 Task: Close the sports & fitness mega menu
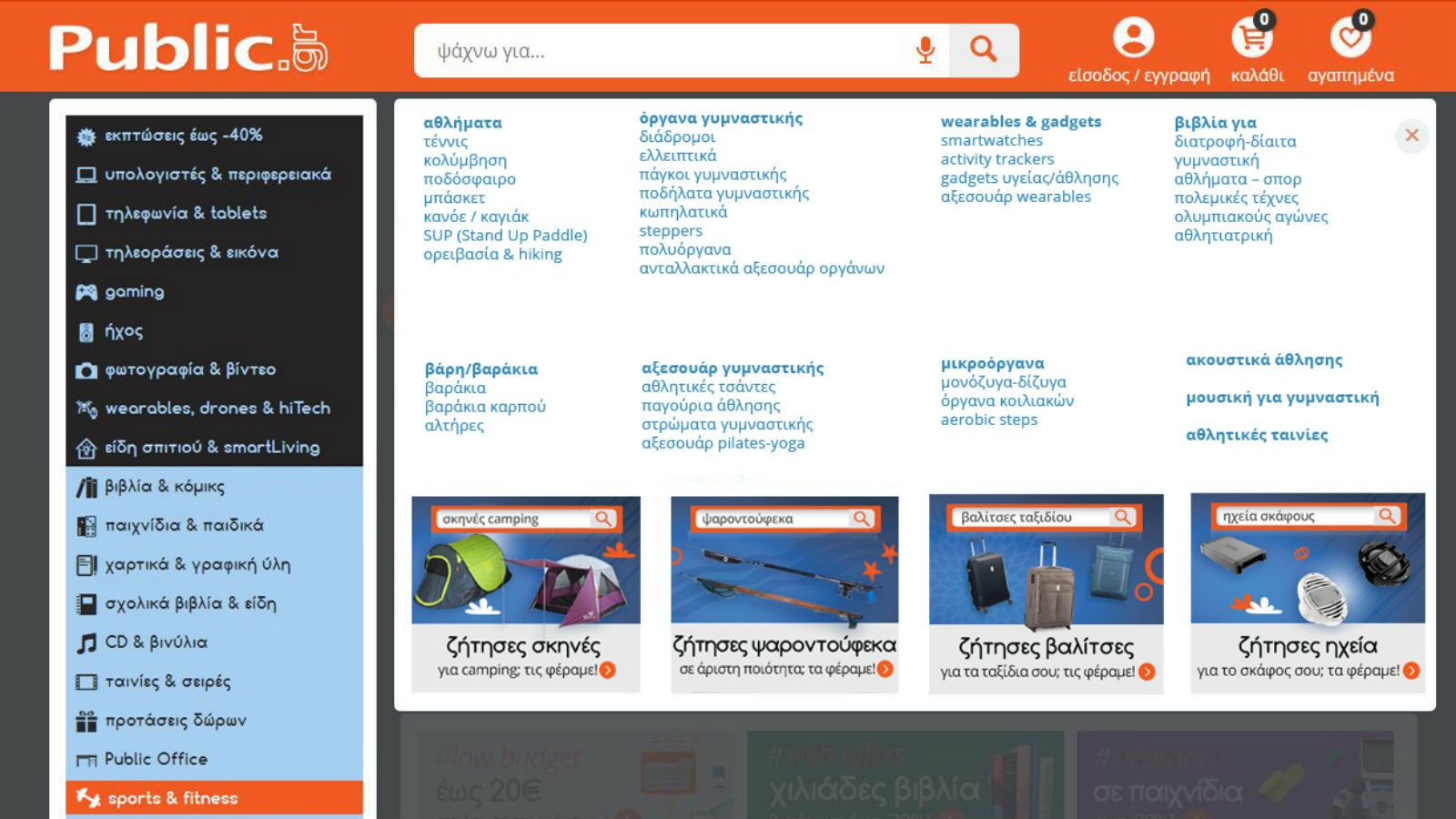pyautogui.click(x=1411, y=136)
